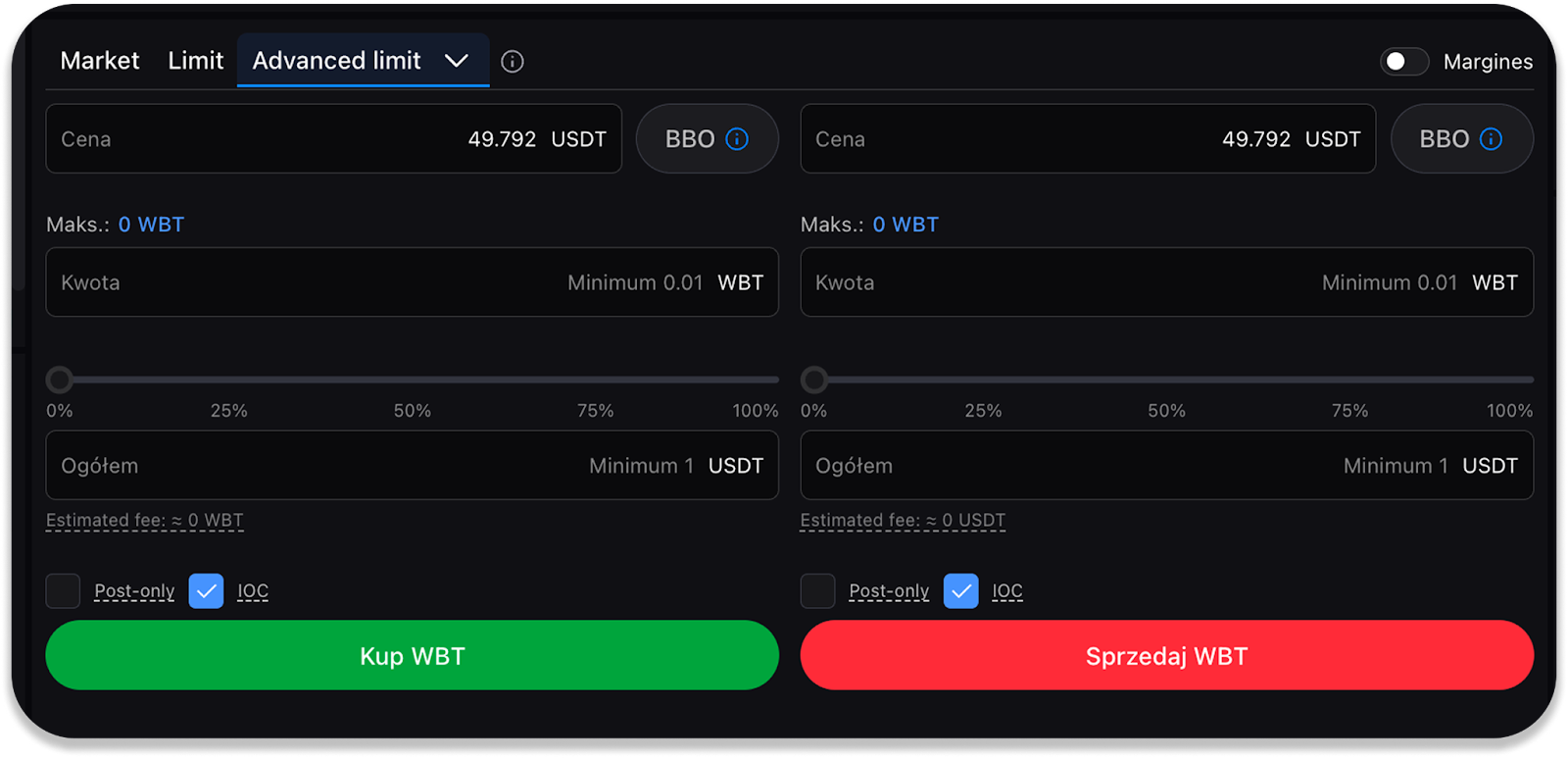Switch to the Limit order tab
1568x758 pixels.
pyautogui.click(x=196, y=61)
